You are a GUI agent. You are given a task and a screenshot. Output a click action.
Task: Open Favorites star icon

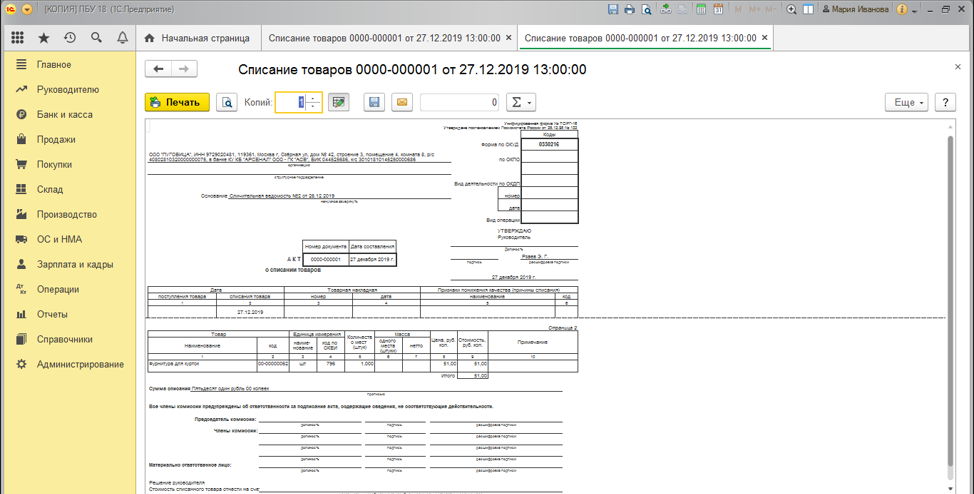click(x=43, y=38)
